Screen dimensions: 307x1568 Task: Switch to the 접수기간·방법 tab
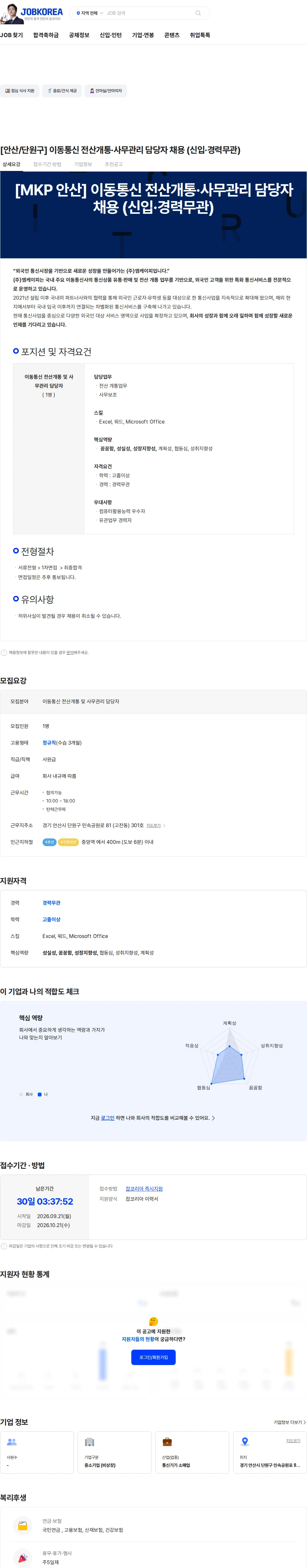[47, 164]
